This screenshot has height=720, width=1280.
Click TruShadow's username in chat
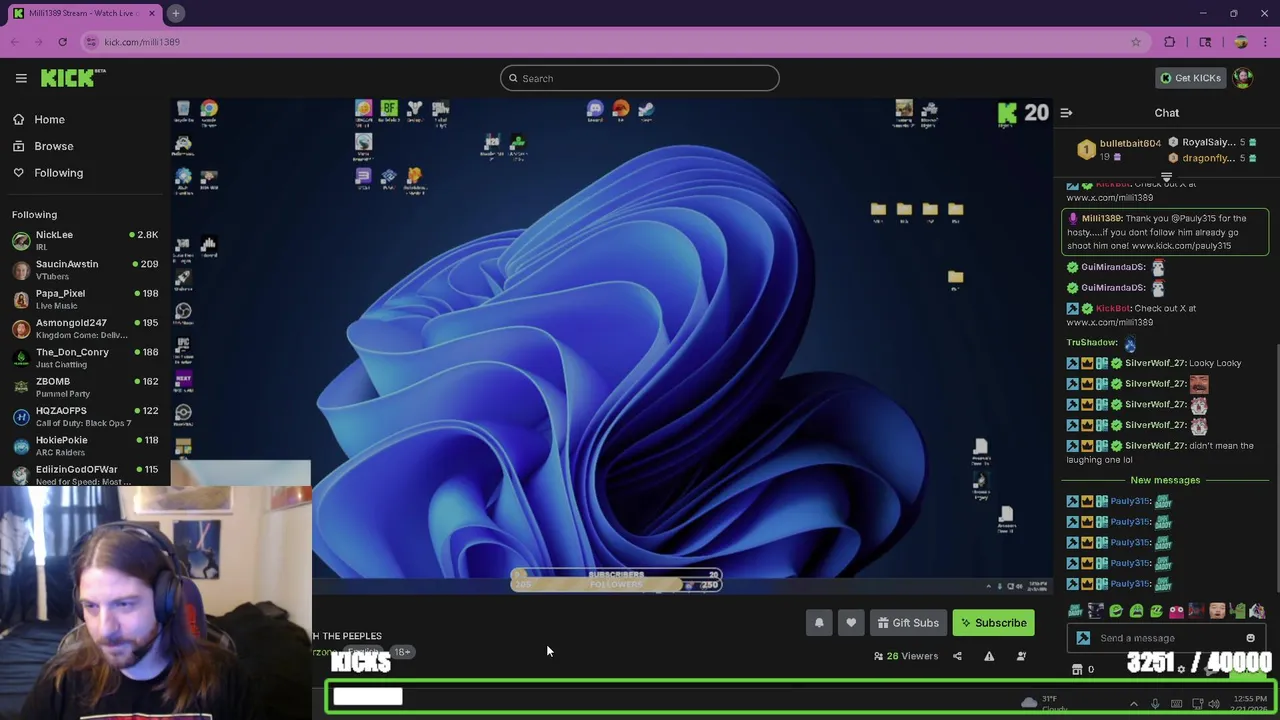[1092, 343]
